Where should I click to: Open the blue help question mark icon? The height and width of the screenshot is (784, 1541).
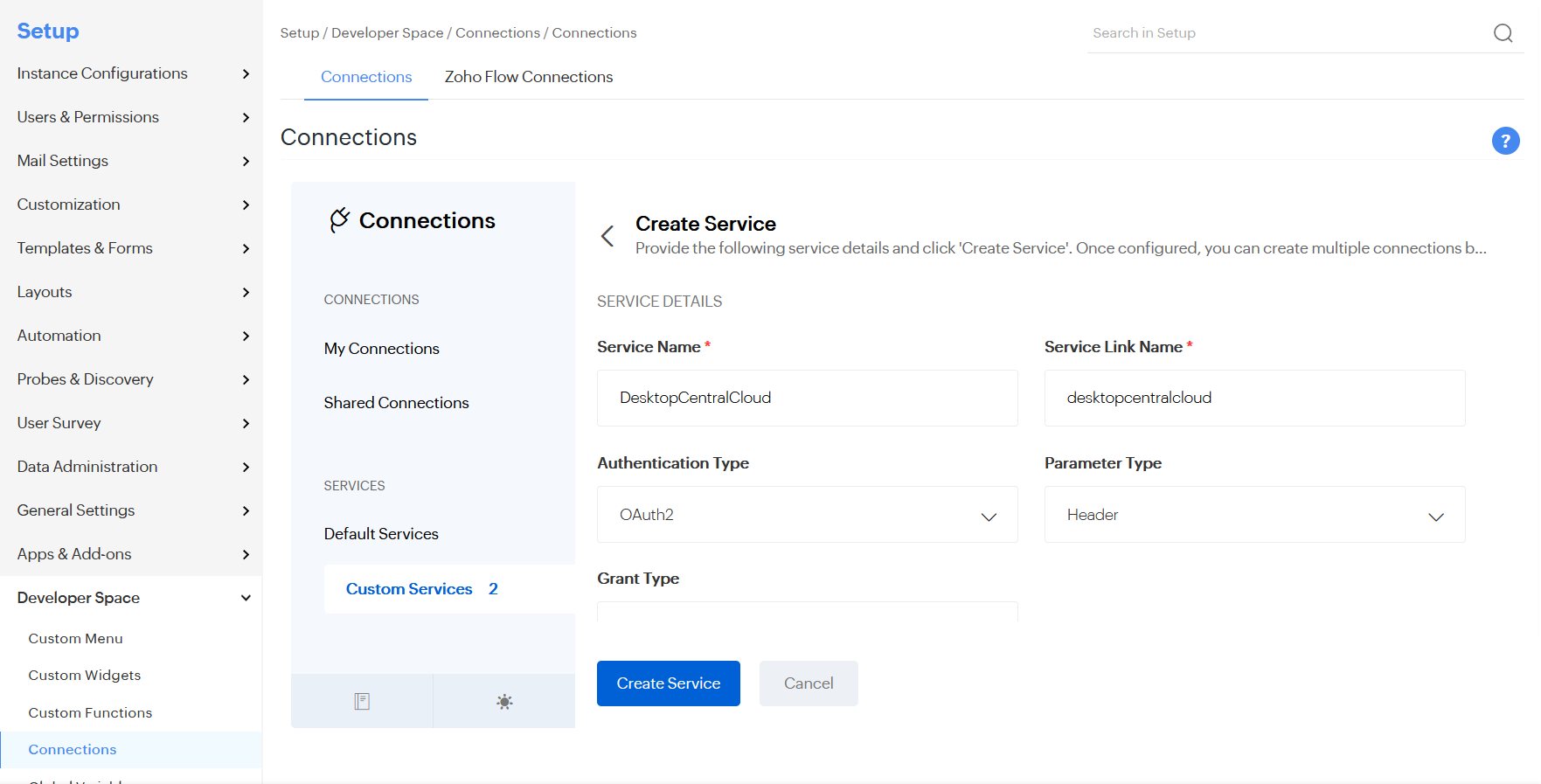coord(1505,141)
